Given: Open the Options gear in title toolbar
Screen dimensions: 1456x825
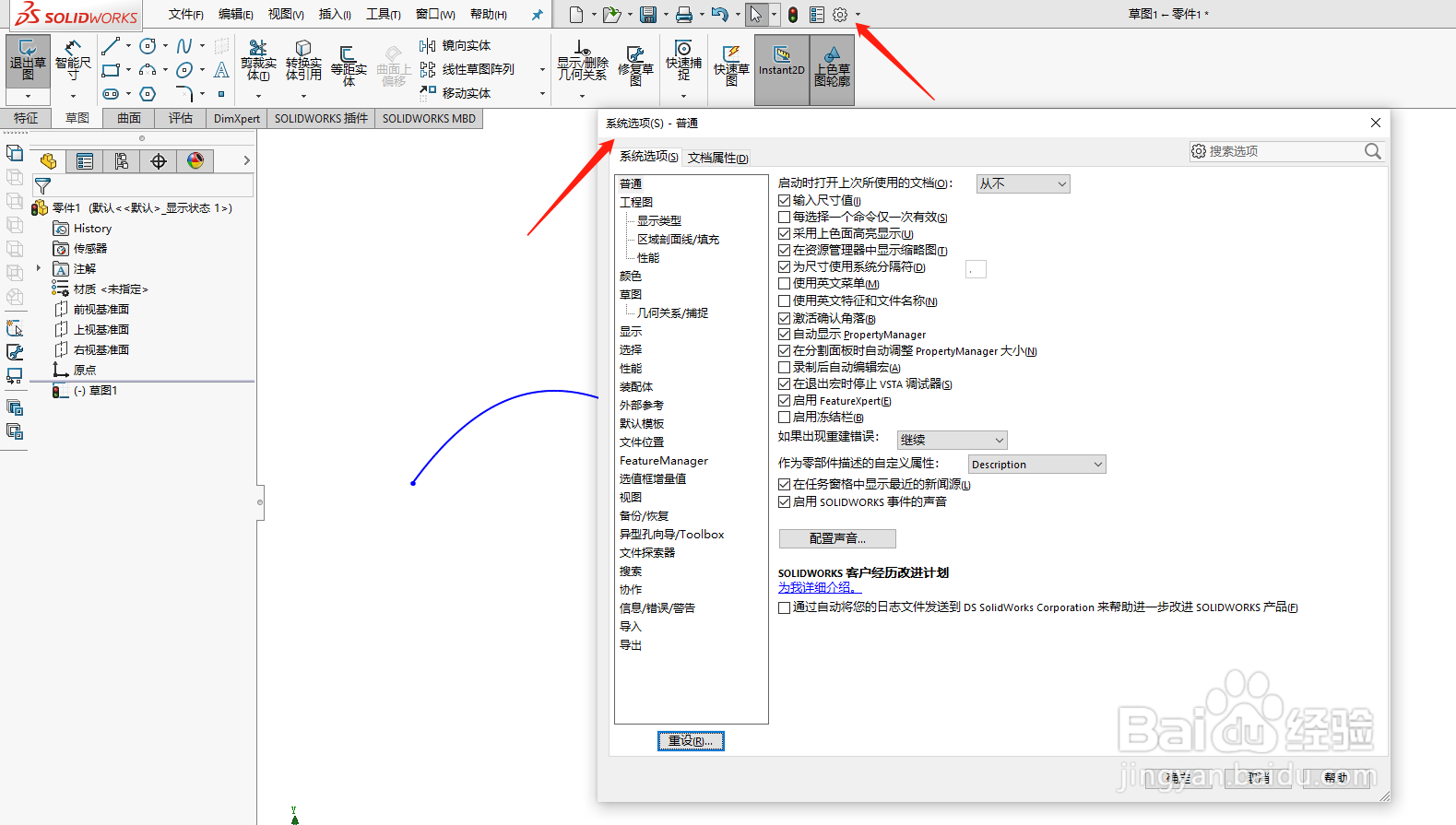Looking at the screenshot, I should point(840,15).
